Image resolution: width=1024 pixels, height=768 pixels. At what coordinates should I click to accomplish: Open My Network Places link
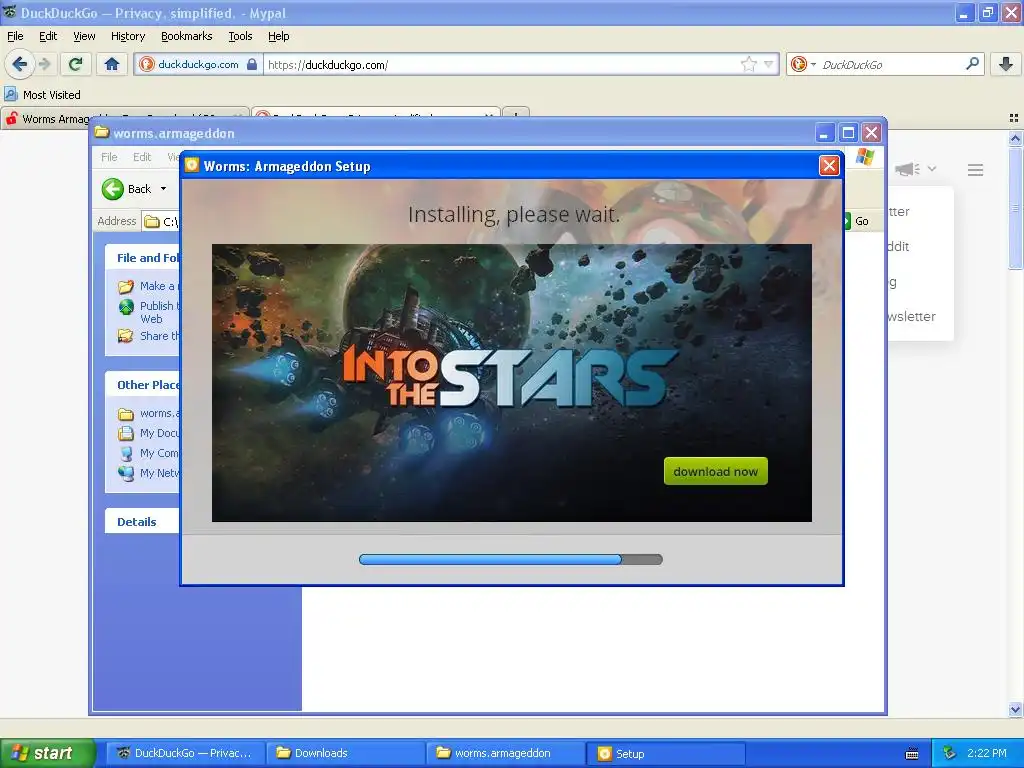tap(149, 473)
